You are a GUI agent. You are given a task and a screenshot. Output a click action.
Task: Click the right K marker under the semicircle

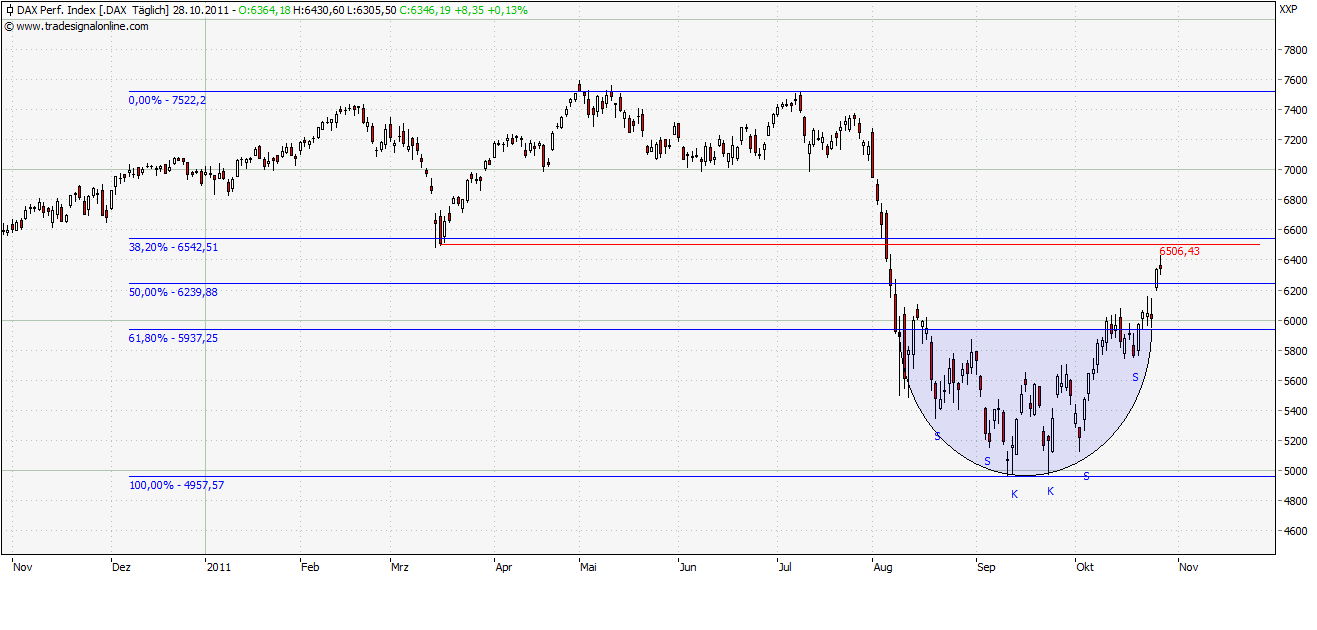click(1050, 491)
